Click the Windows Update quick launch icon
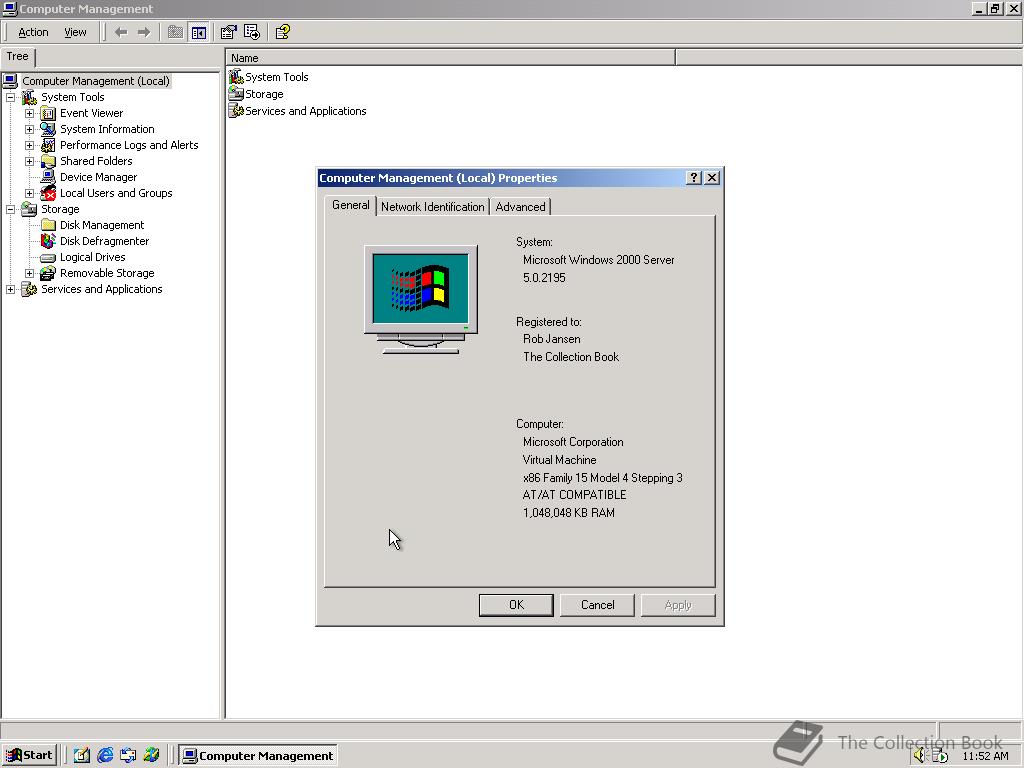 152,755
